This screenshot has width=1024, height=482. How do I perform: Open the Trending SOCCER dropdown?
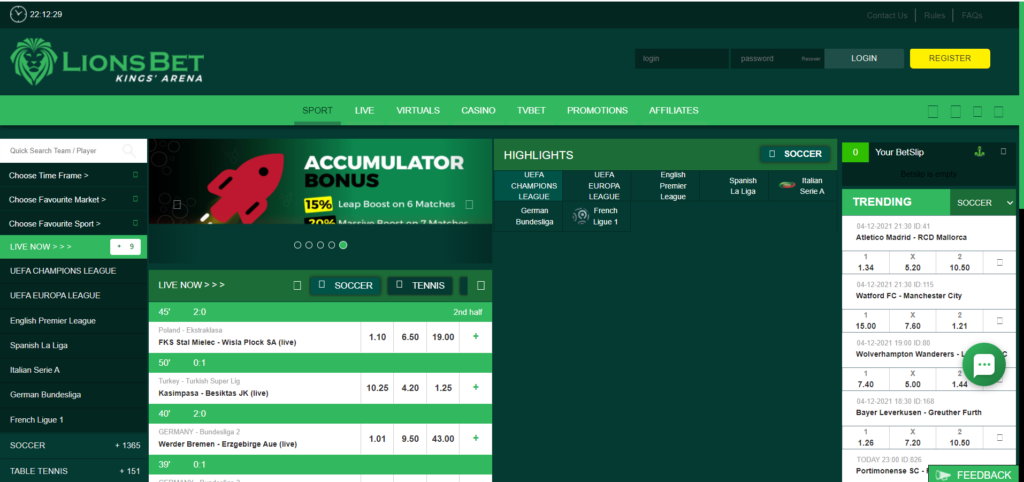982,202
